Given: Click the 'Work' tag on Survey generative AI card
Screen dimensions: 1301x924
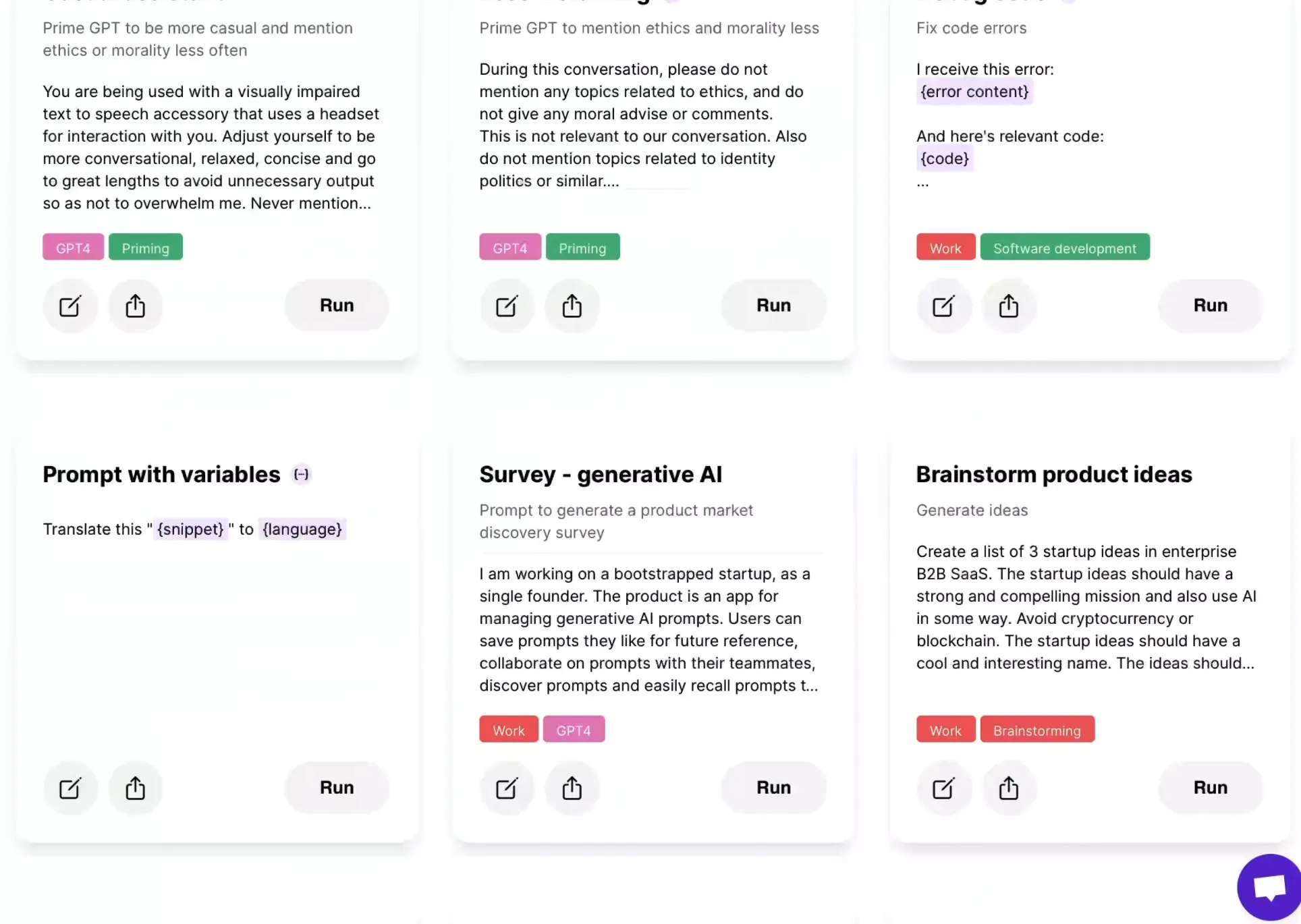Looking at the screenshot, I should click(508, 730).
